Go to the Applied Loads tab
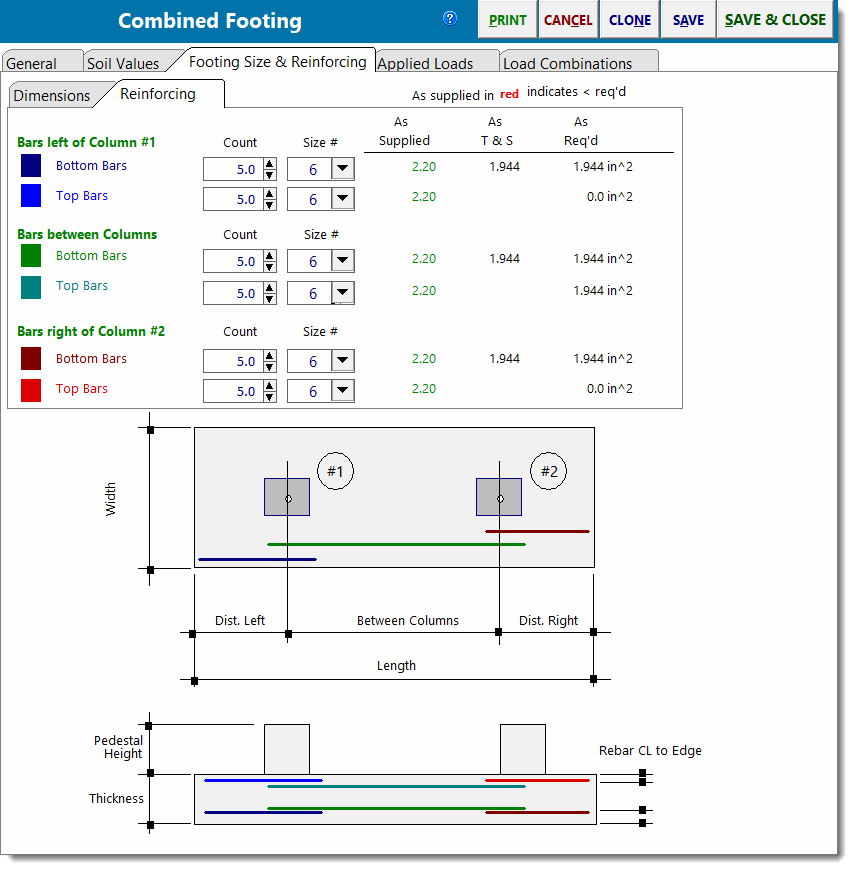This screenshot has height=870, width=853. [425, 63]
